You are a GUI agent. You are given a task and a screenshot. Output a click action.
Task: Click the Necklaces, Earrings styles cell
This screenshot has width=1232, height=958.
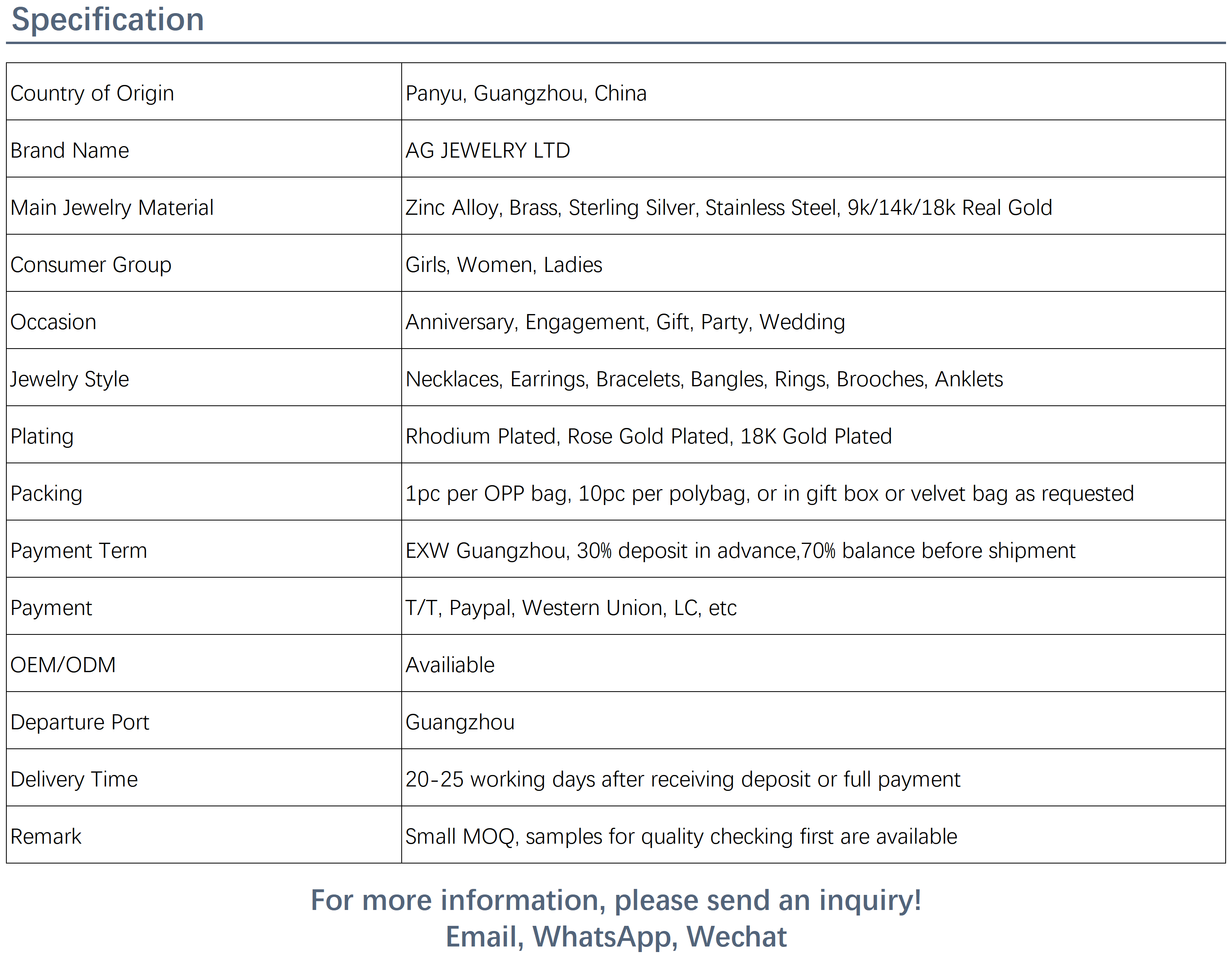point(704,379)
